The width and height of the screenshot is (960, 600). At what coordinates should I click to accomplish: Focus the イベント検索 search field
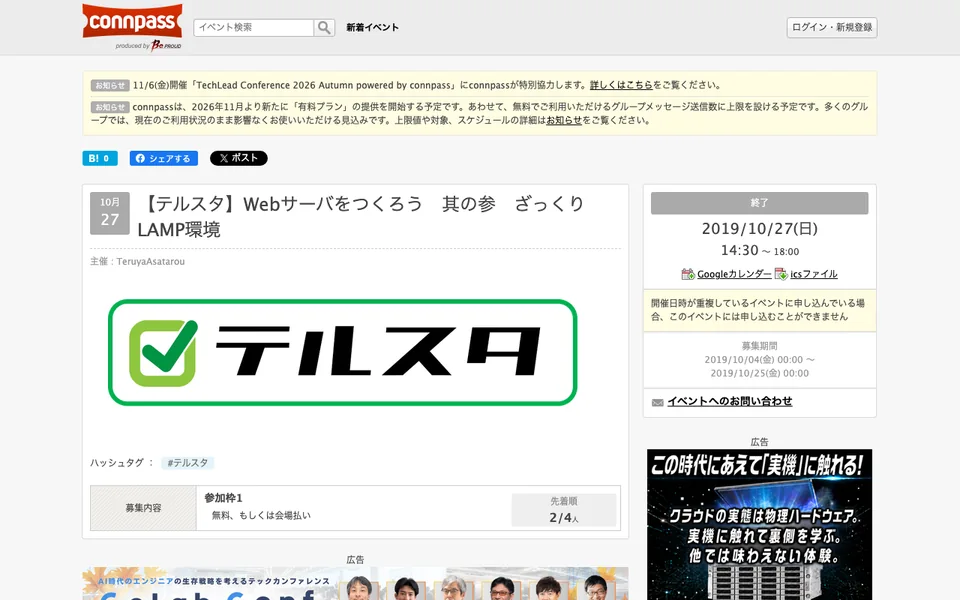(253, 28)
